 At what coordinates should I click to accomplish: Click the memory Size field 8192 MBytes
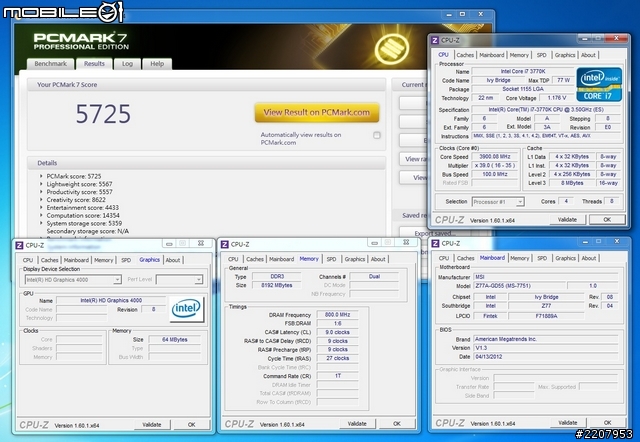point(277,285)
